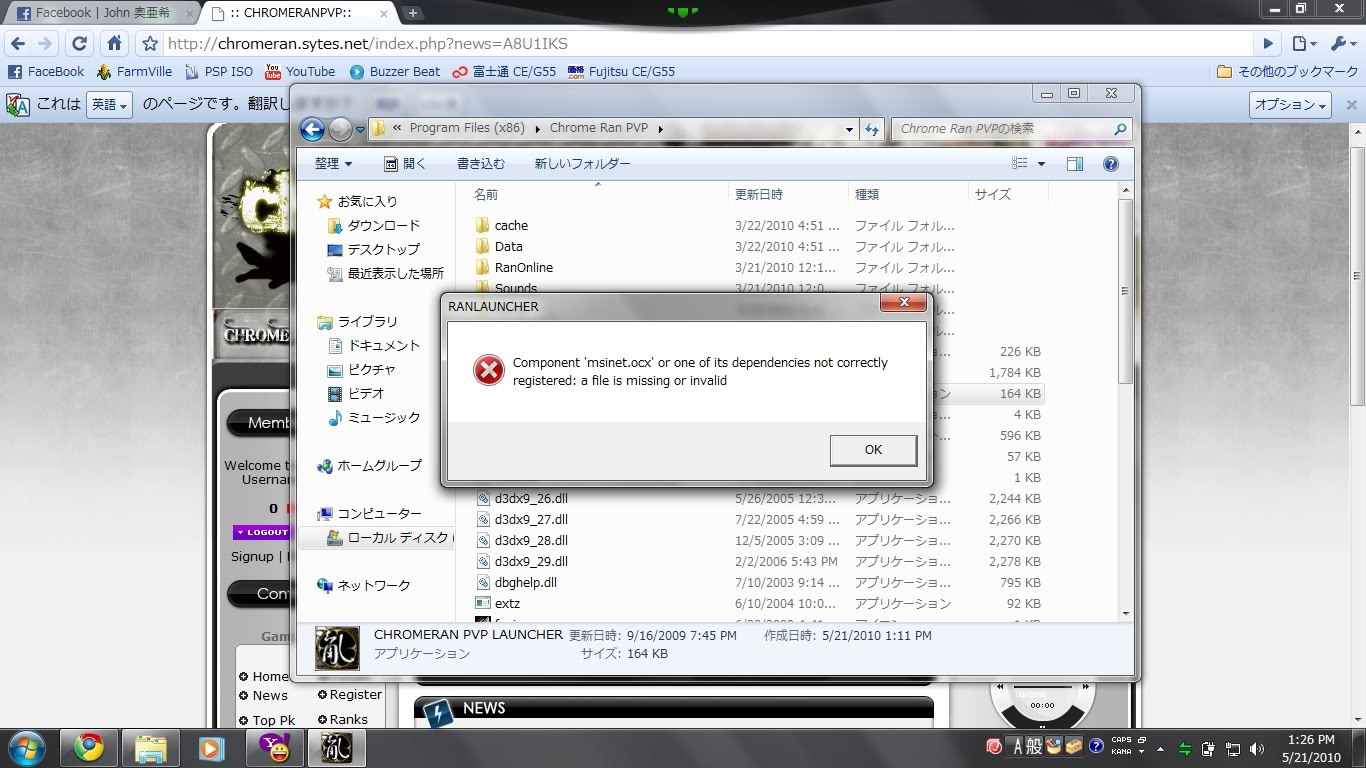Bookmark this page with the star icon
This screenshot has height=768, width=1366.
[x=150, y=44]
